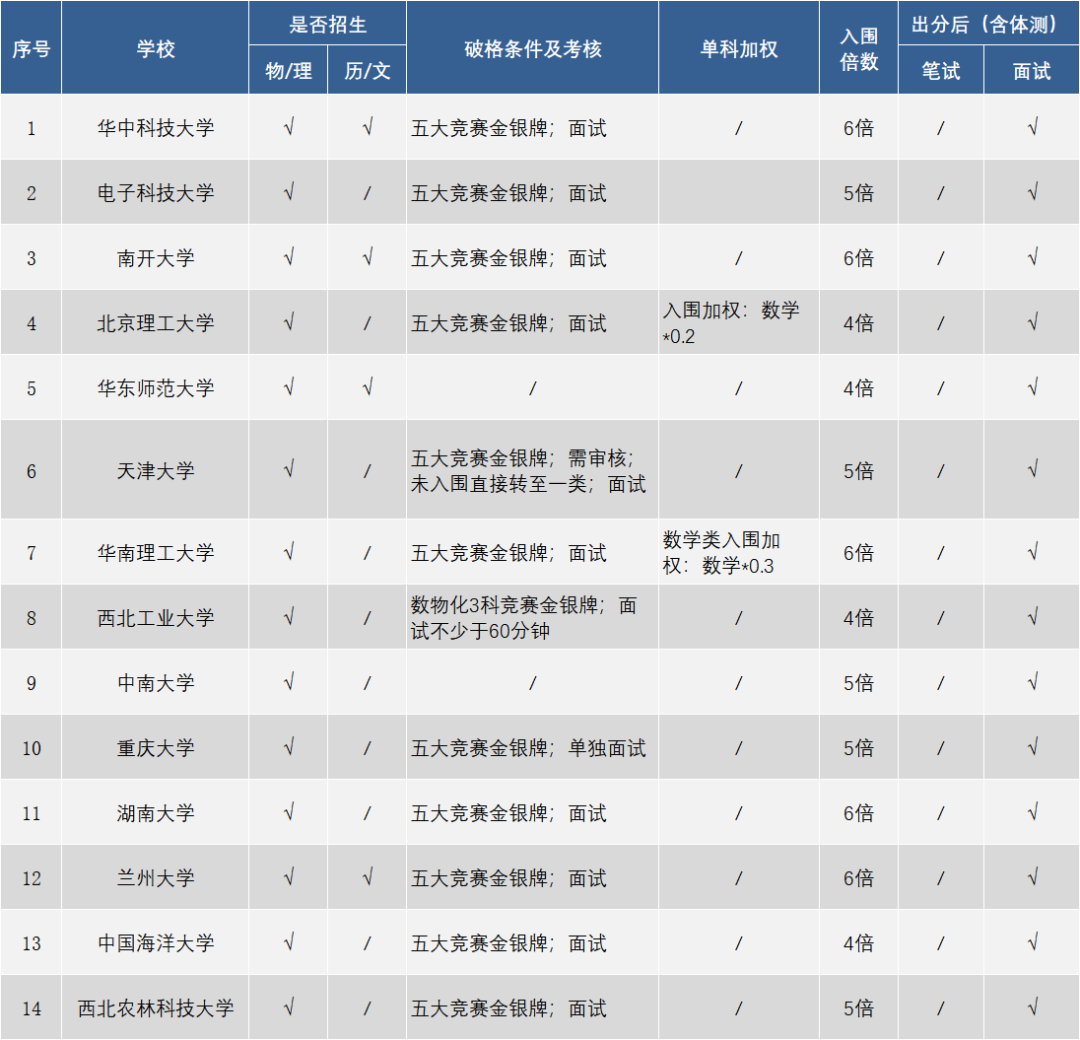Select the 重庆大学 school cell
Image resolution: width=1080 pixels, height=1040 pixels.
[155, 747]
